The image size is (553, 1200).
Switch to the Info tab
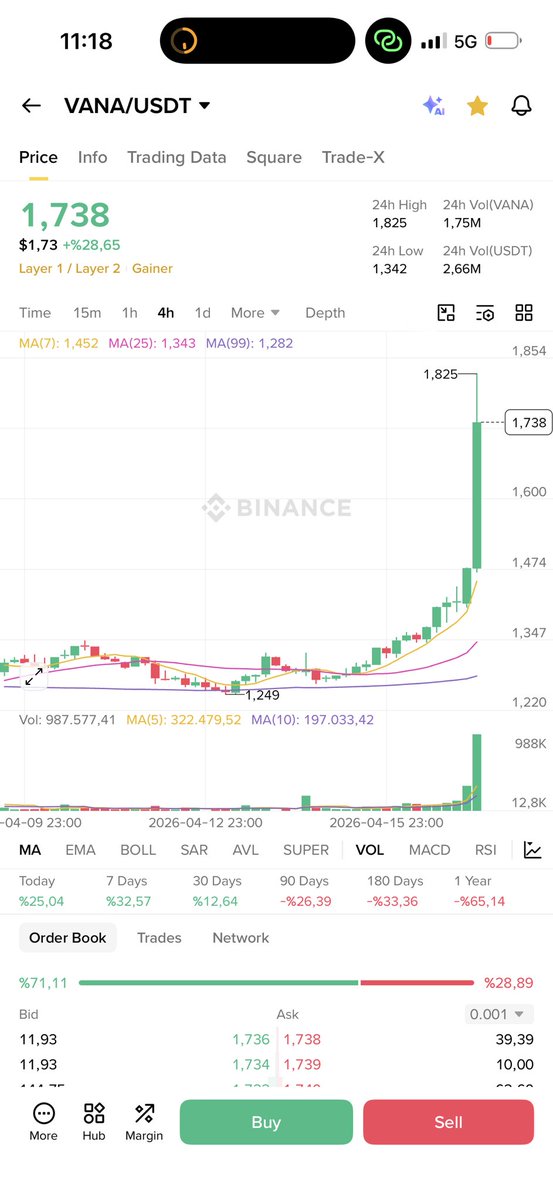(x=93, y=157)
